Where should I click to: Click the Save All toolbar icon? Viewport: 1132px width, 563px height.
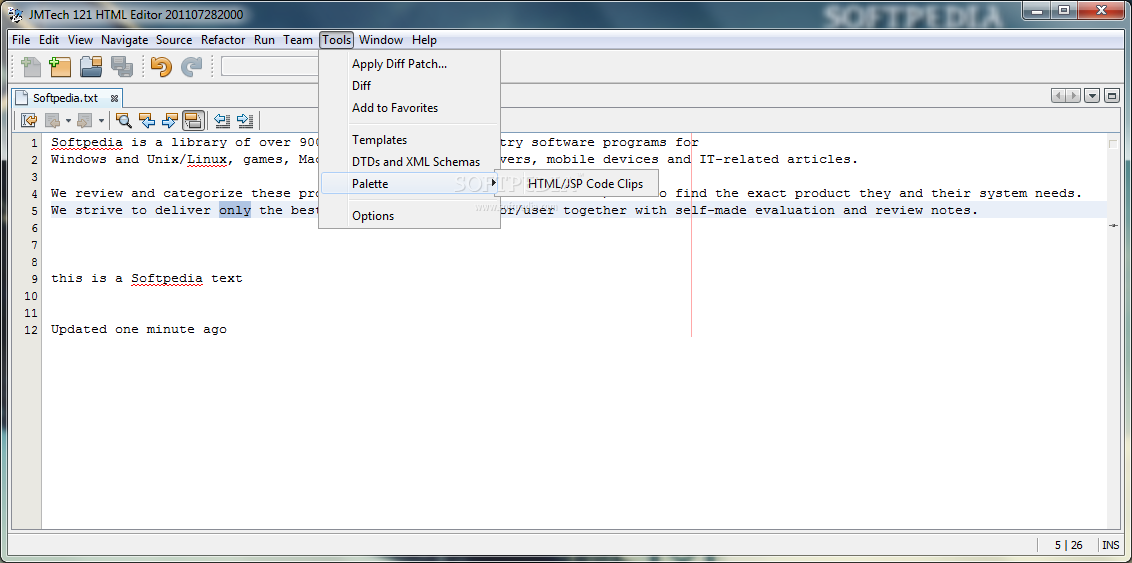[x=121, y=67]
